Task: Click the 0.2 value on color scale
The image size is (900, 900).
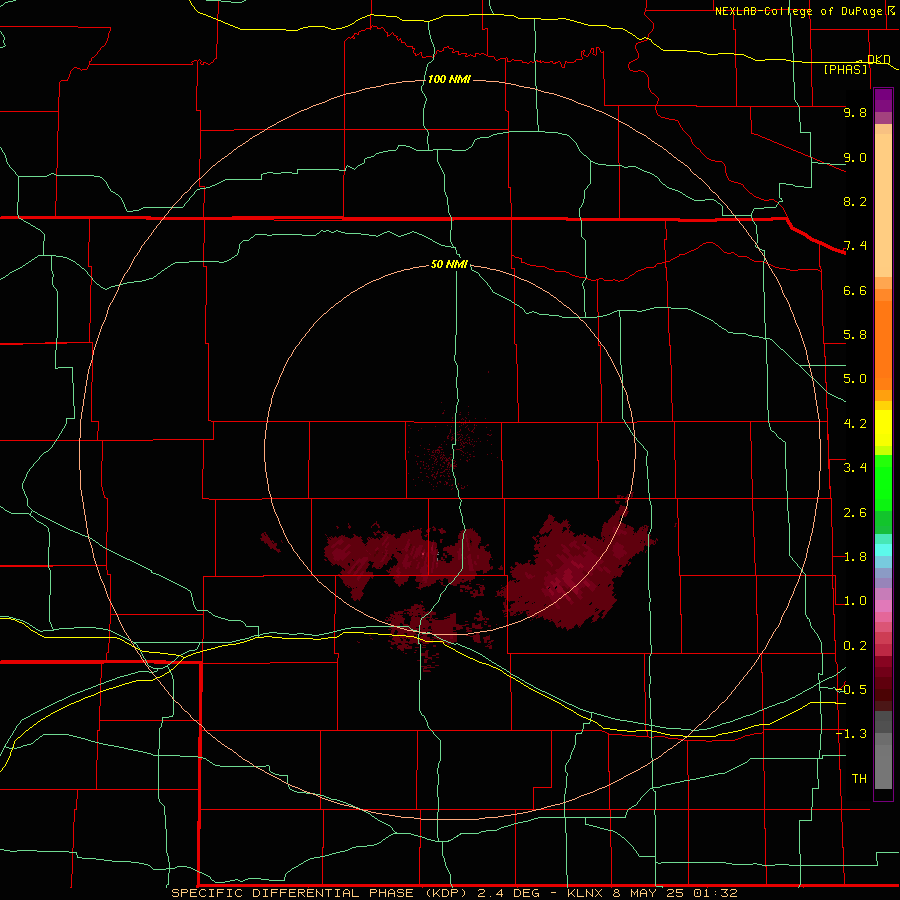Action: click(855, 646)
